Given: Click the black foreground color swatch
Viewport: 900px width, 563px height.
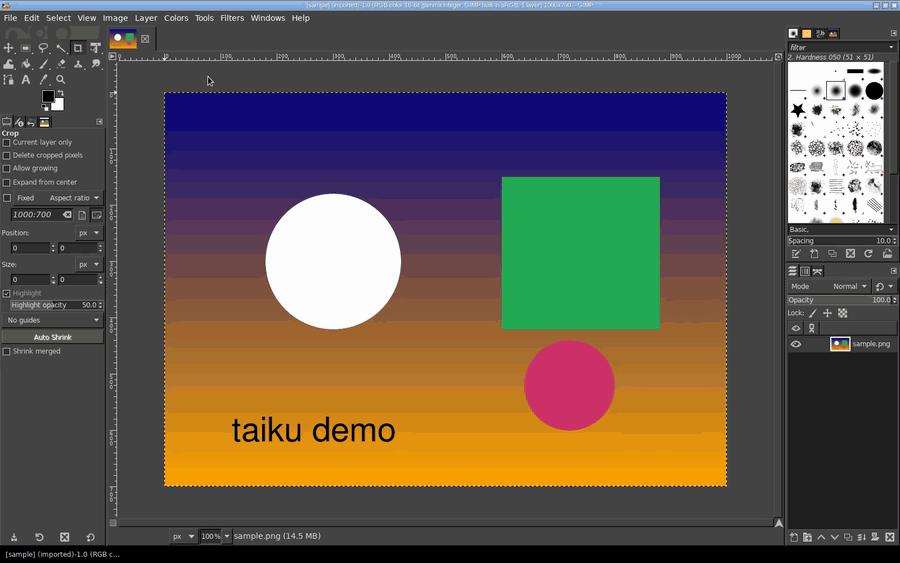Looking at the screenshot, I should (x=48, y=96).
